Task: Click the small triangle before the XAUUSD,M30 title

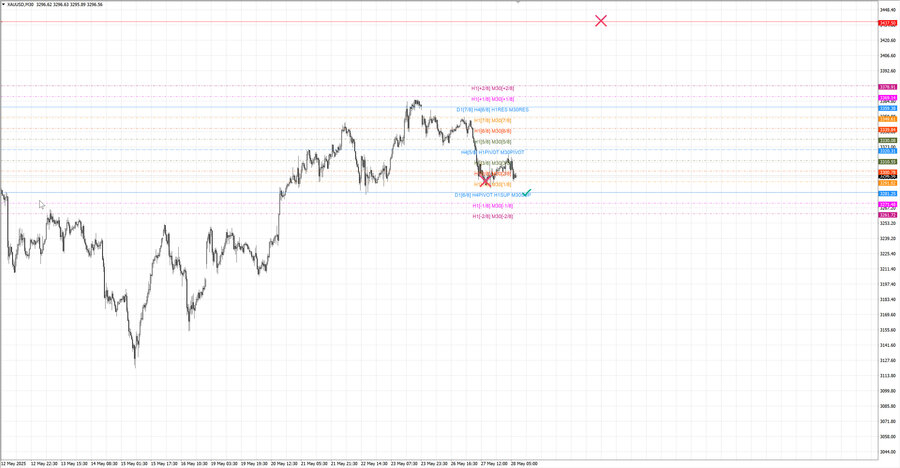Action: click(x=3, y=4)
